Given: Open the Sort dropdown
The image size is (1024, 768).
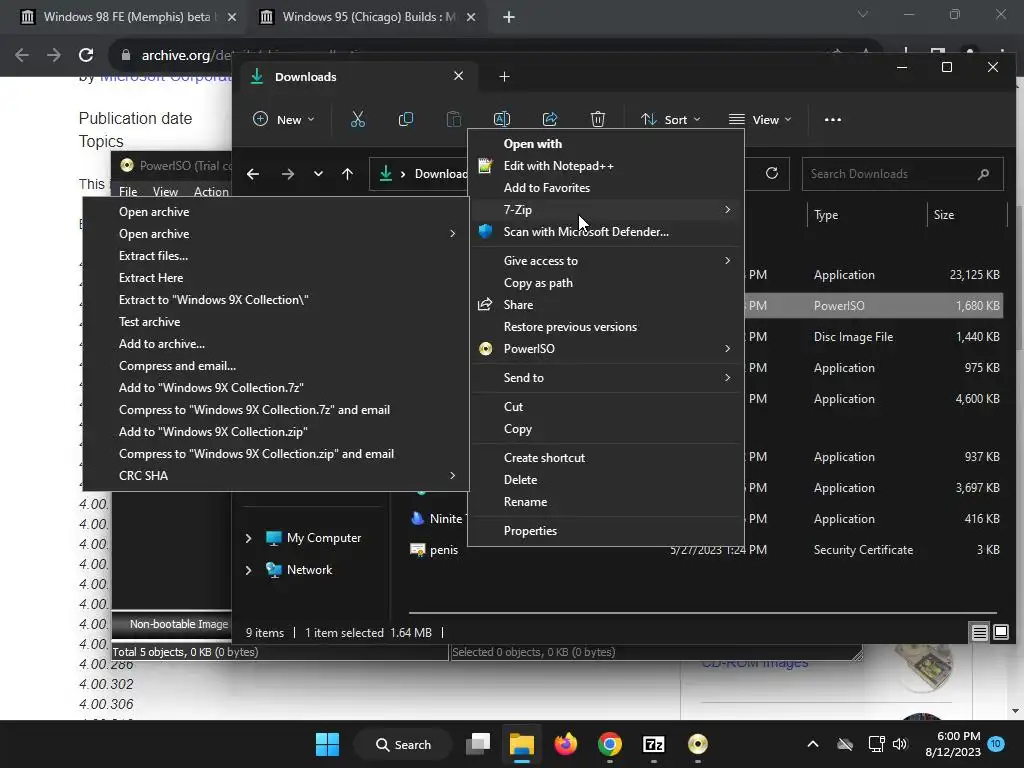Looking at the screenshot, I should click(x=671, y=120).
